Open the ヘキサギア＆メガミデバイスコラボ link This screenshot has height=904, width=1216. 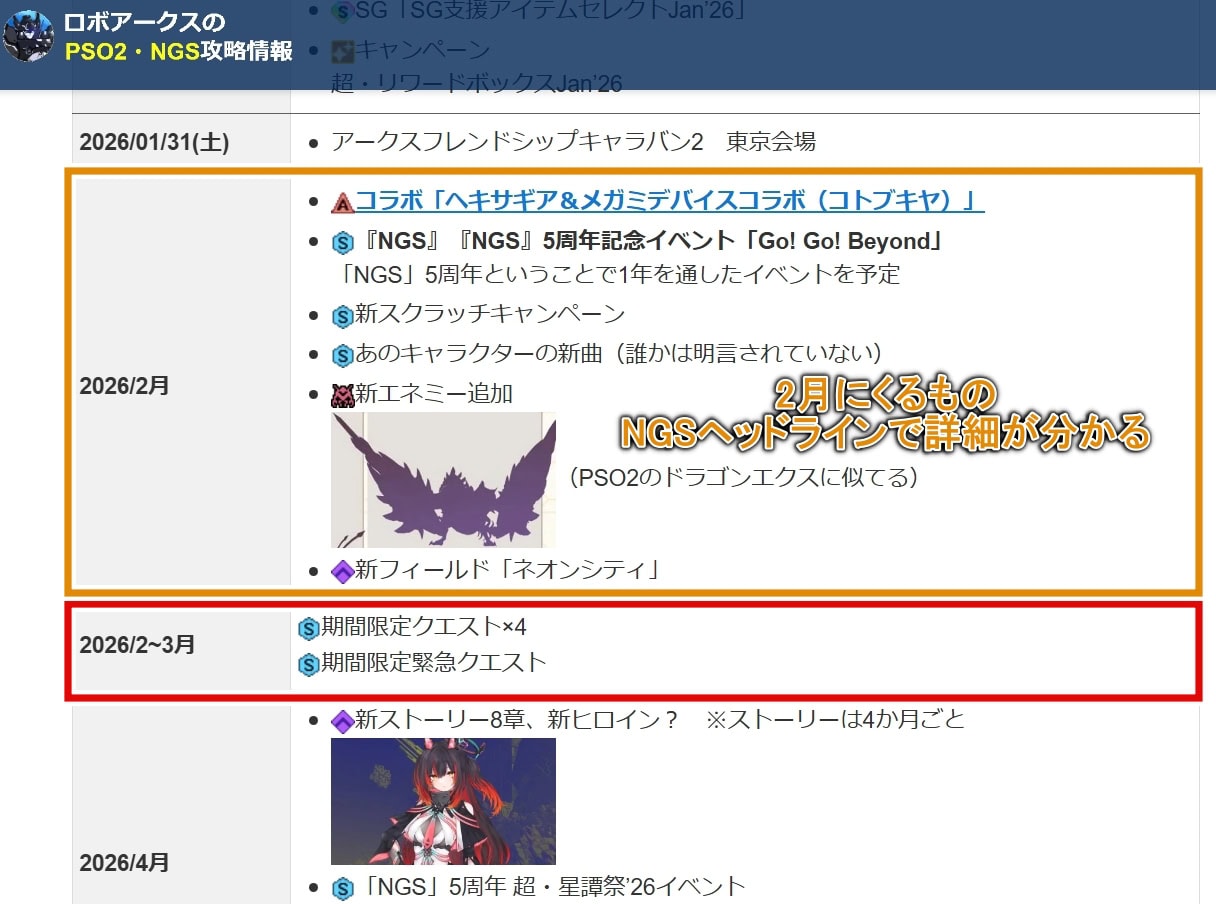[669, 201]
